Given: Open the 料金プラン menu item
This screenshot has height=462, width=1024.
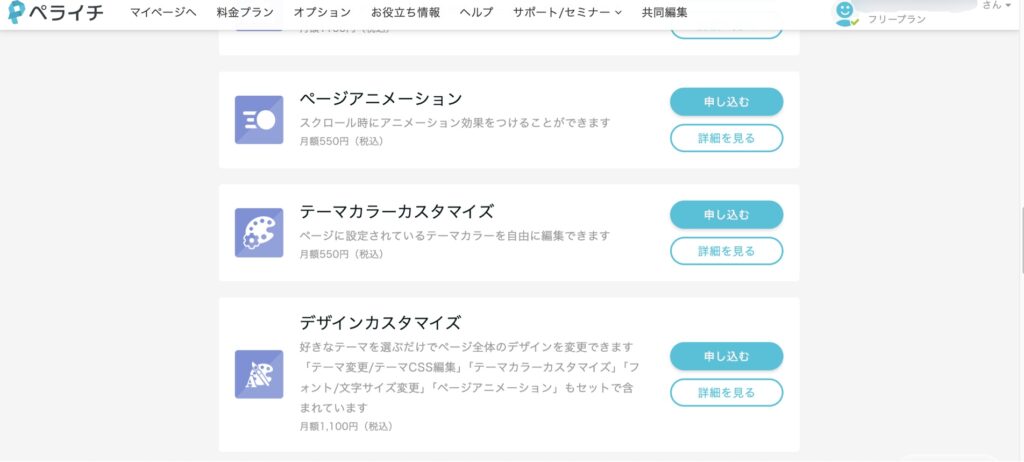Looking at the screenshot, I should (x=245, y=12).
